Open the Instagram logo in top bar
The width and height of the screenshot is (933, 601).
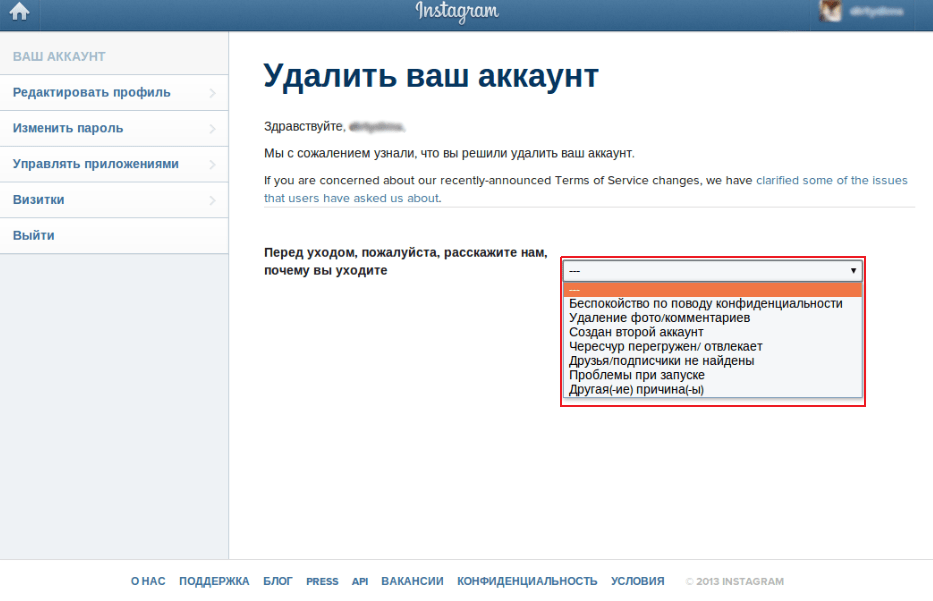pyautogui.click(x=457, y=11)
